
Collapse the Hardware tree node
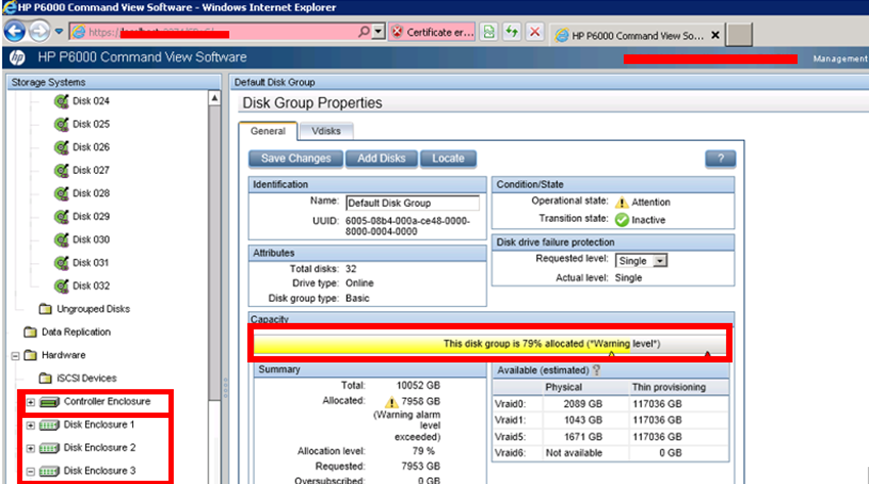click(16, 355)
